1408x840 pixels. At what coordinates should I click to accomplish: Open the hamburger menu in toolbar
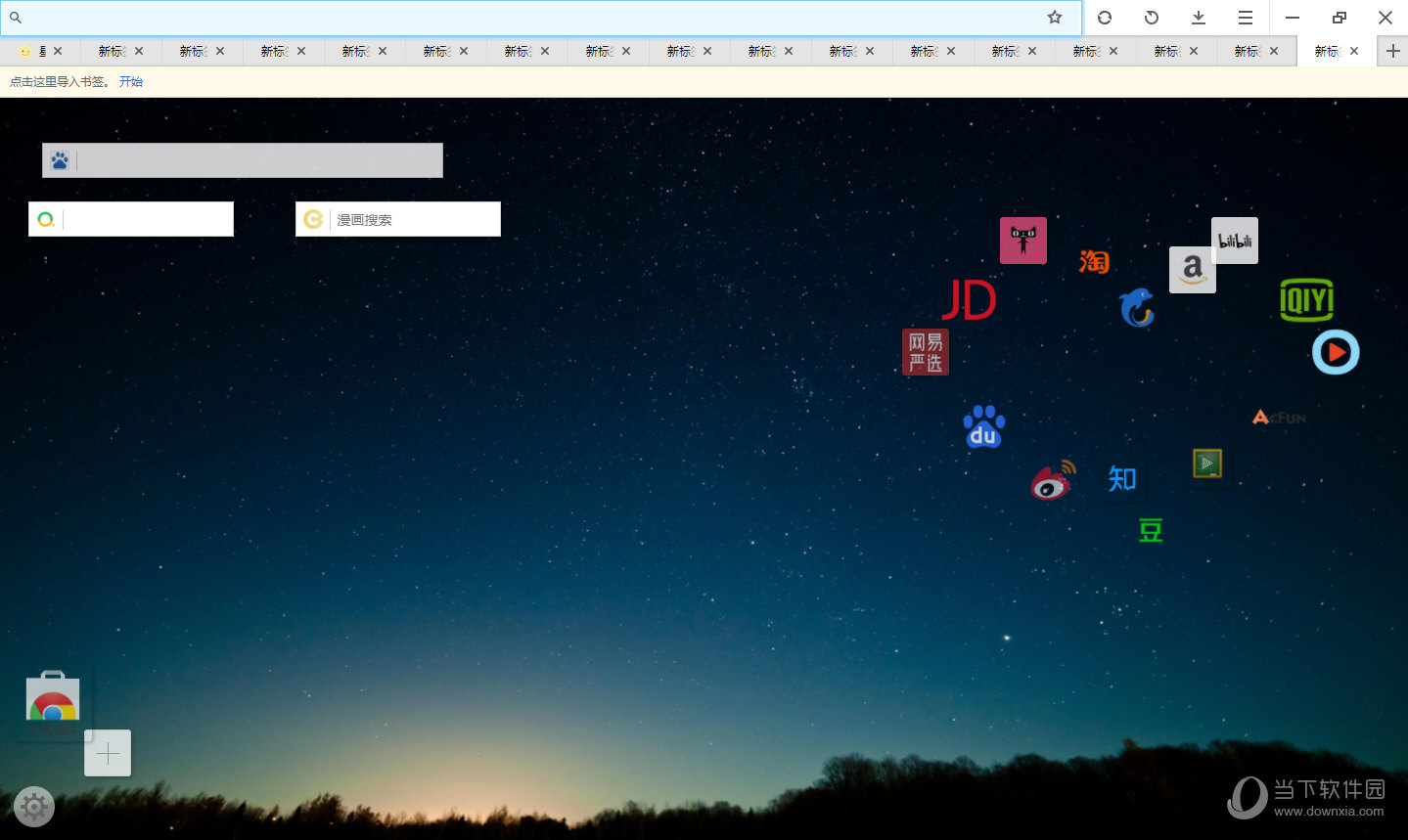tap(1245, 18)
